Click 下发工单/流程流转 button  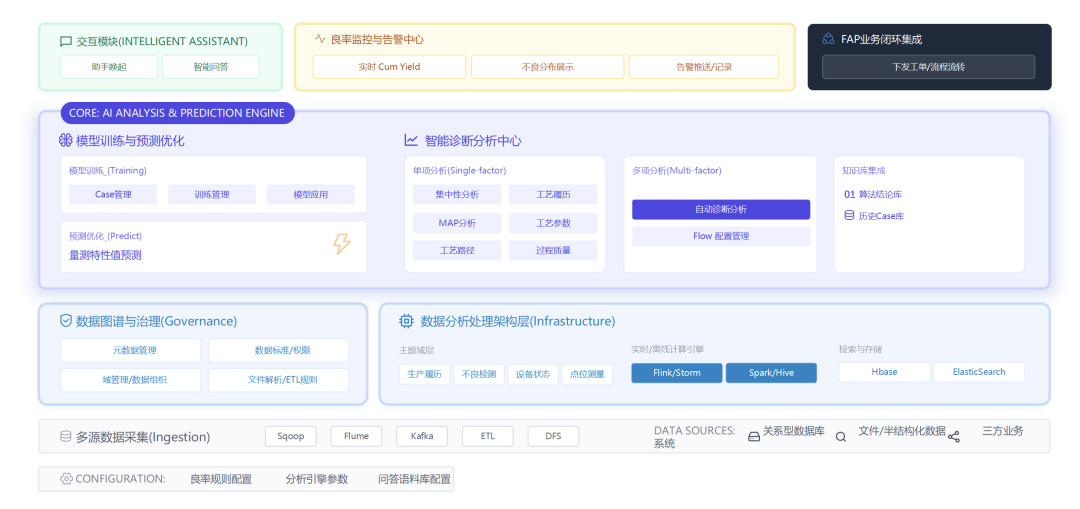[x=928, y=67]
